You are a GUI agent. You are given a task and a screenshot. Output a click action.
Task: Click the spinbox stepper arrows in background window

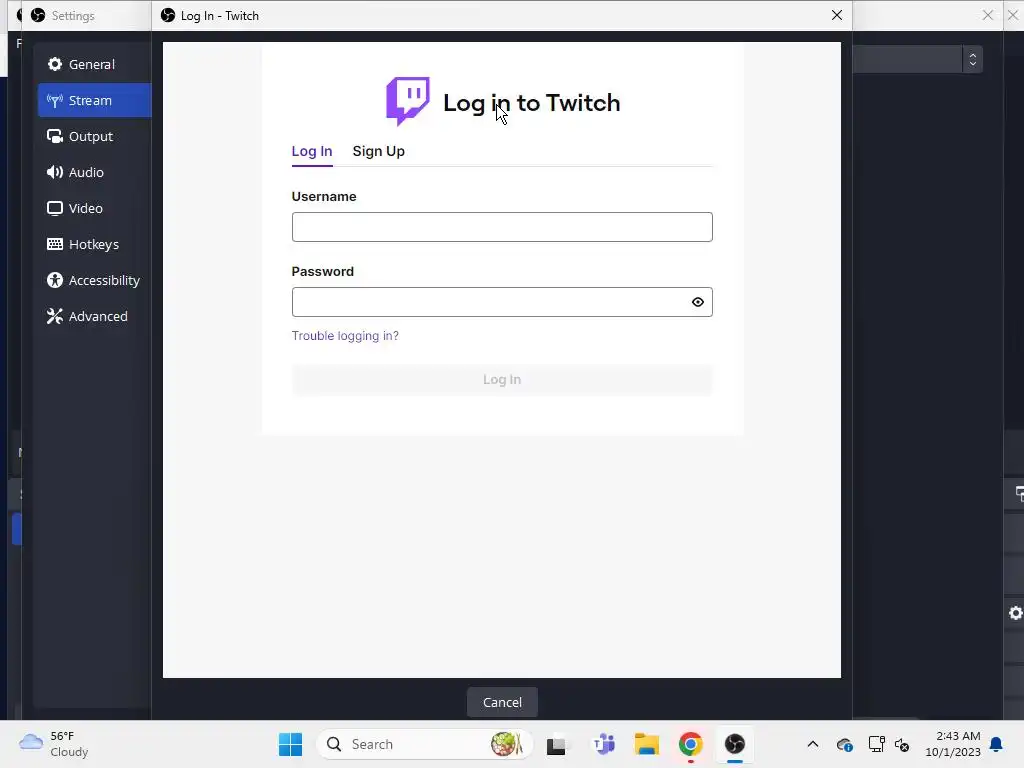click(972, 59)
